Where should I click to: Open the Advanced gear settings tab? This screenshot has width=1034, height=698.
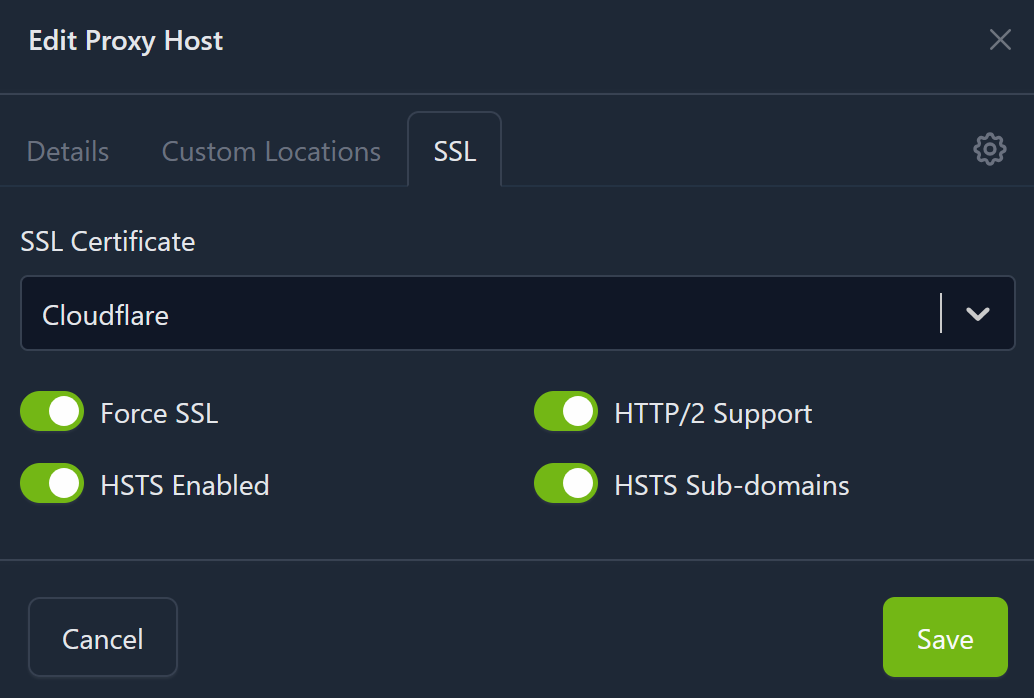989,149
